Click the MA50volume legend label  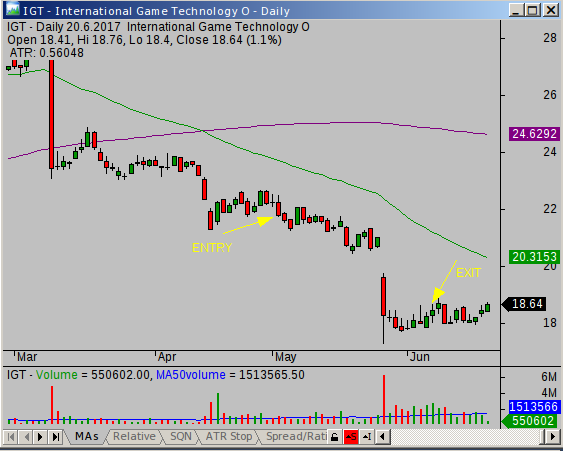191,375
